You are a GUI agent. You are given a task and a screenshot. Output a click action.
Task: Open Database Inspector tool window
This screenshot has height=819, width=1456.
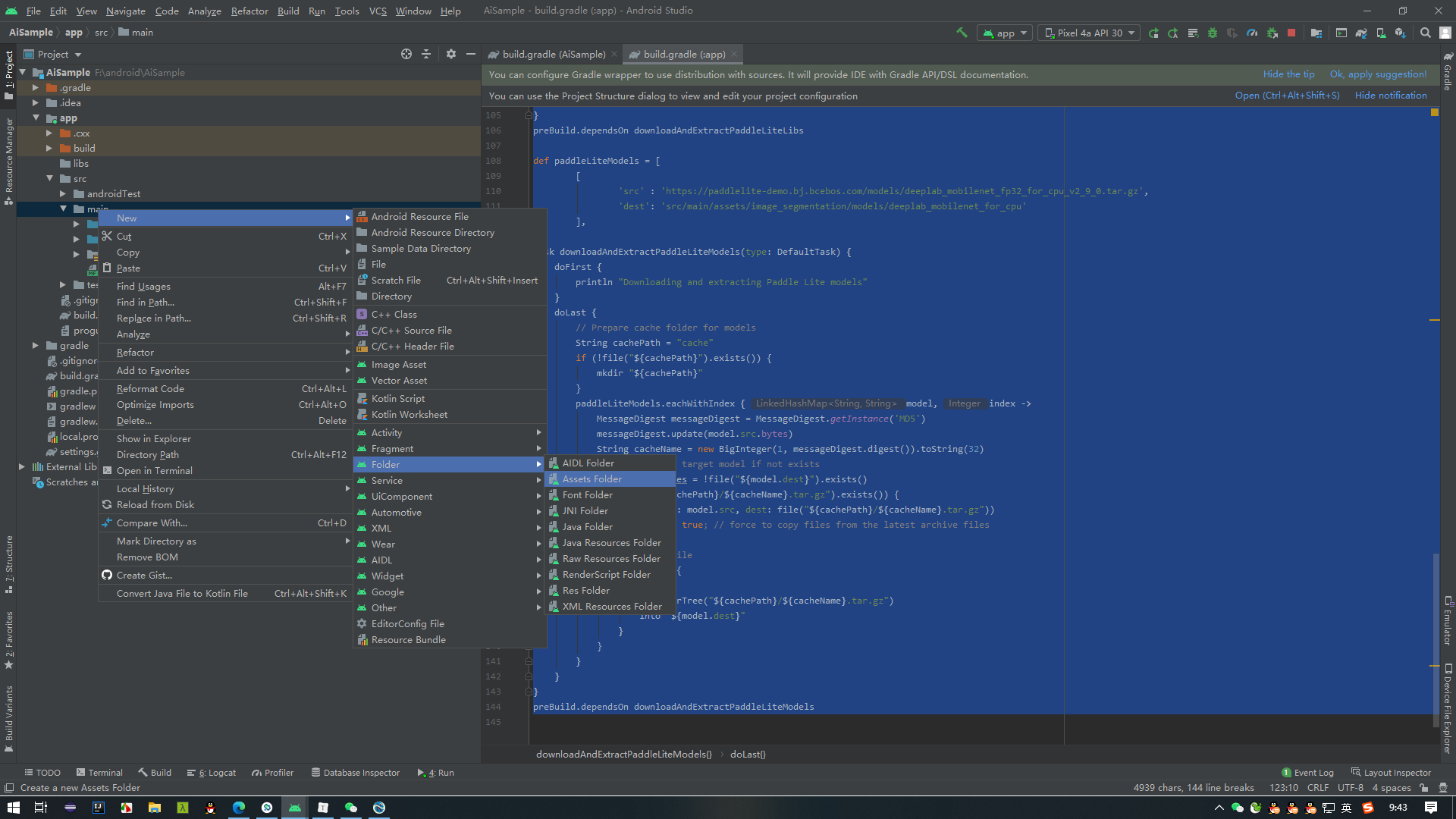pos(355,773)
